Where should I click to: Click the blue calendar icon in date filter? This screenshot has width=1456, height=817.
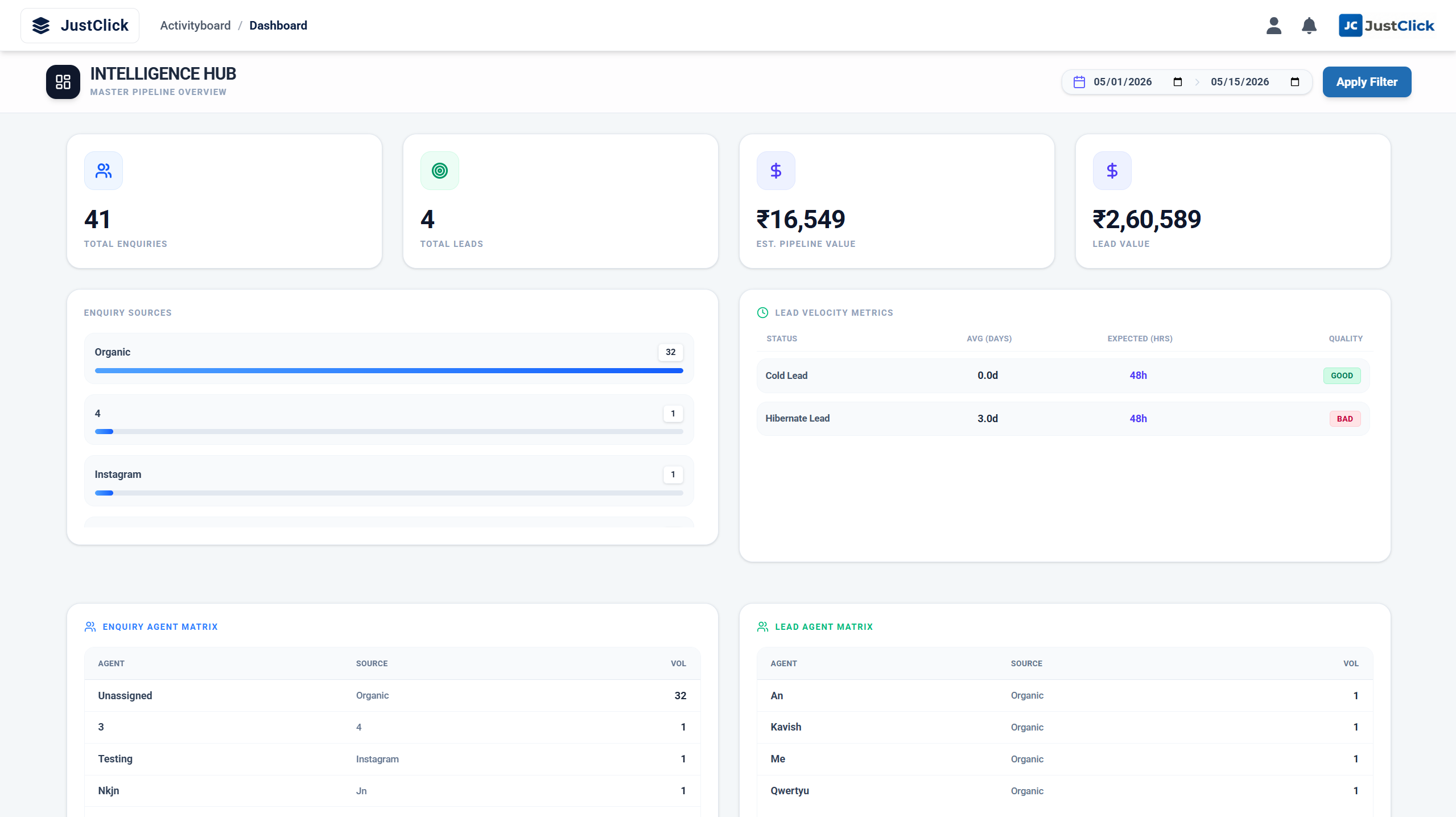1079,82
